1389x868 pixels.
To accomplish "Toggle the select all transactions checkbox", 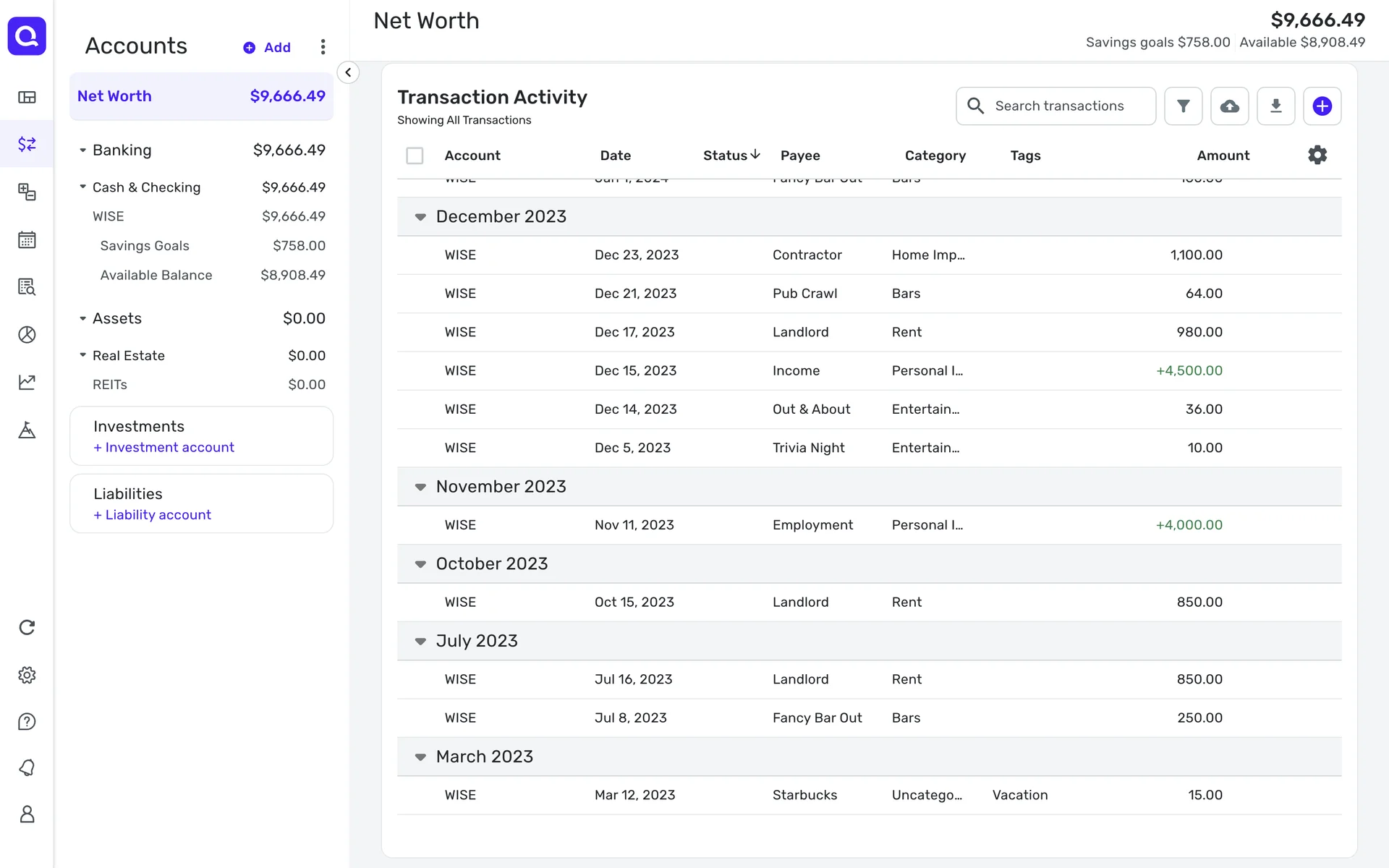I will point(415,156).
